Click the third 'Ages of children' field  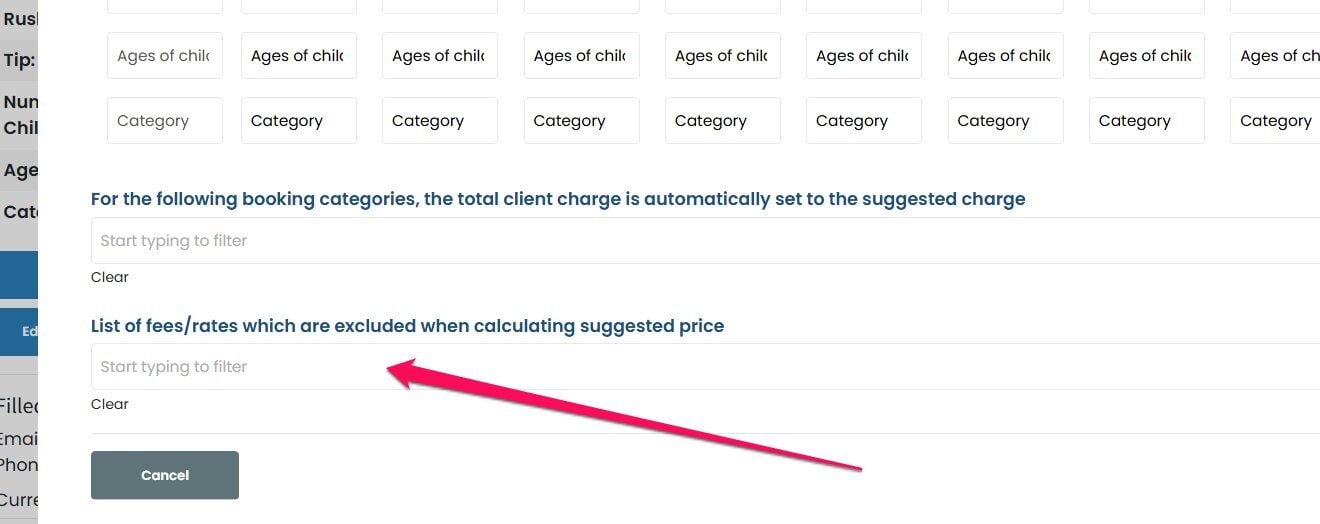click(x=439, y=56)
